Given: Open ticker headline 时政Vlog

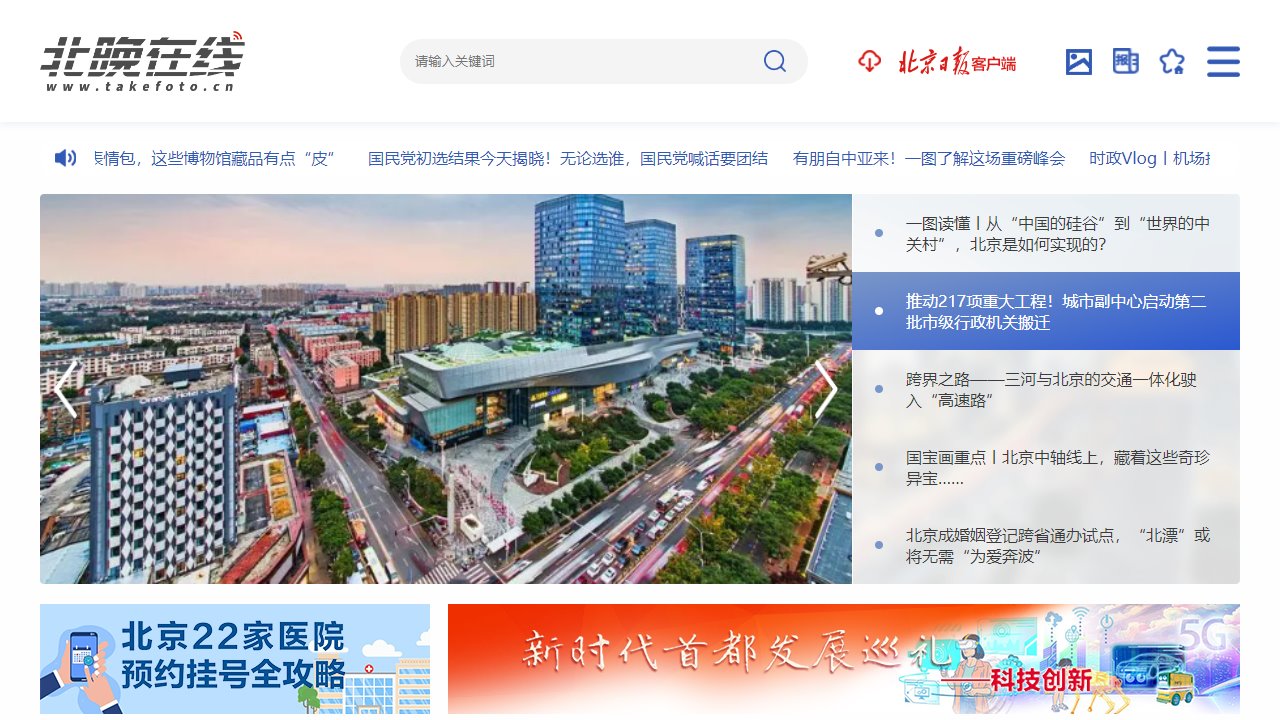Looking at the screenshot, I should click(x=1150, y=158).
